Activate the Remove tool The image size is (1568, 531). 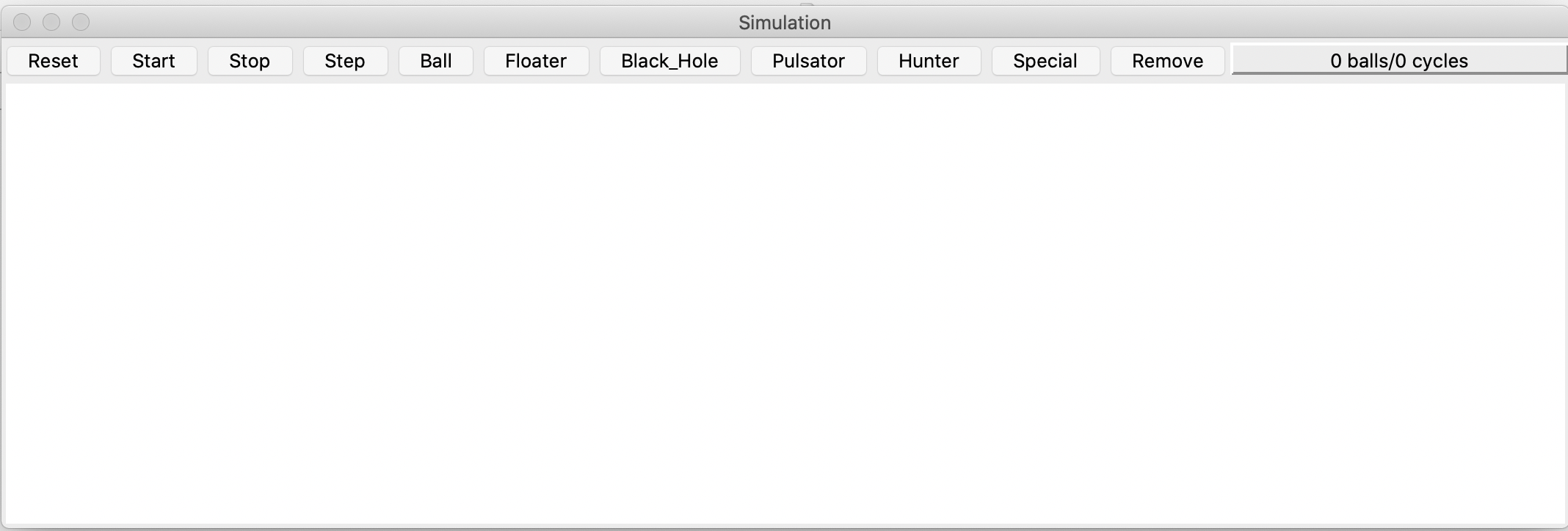point(1167,61)
